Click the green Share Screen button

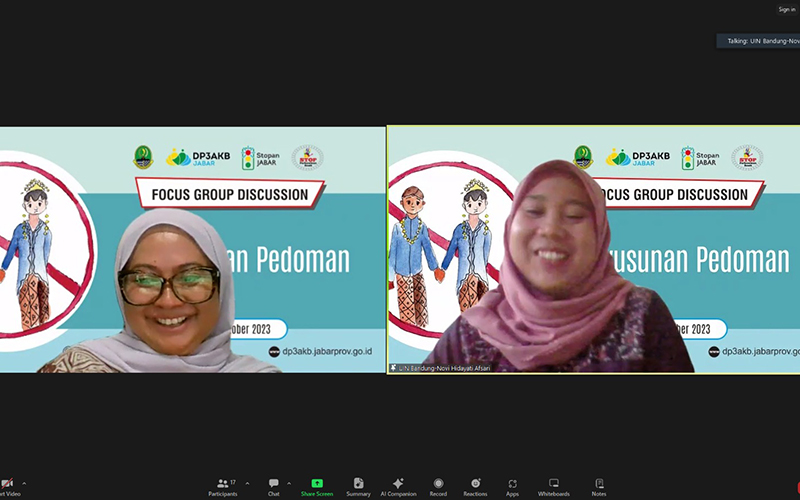(x=317, y=485)
